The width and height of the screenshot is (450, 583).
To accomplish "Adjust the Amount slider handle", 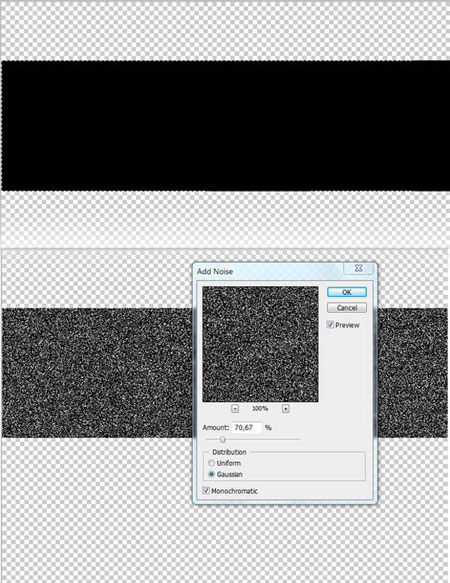I will pyautogui.click(x=222, y=439).
